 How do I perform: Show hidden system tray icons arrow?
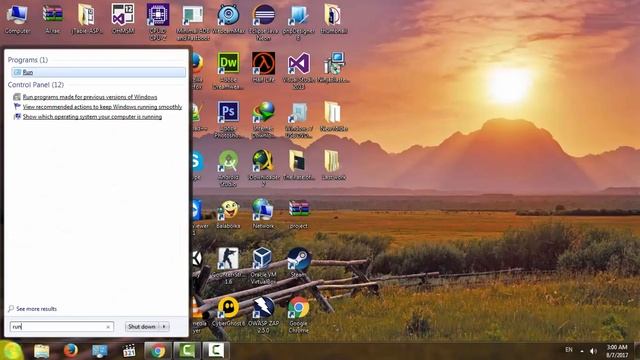point(582,351)
